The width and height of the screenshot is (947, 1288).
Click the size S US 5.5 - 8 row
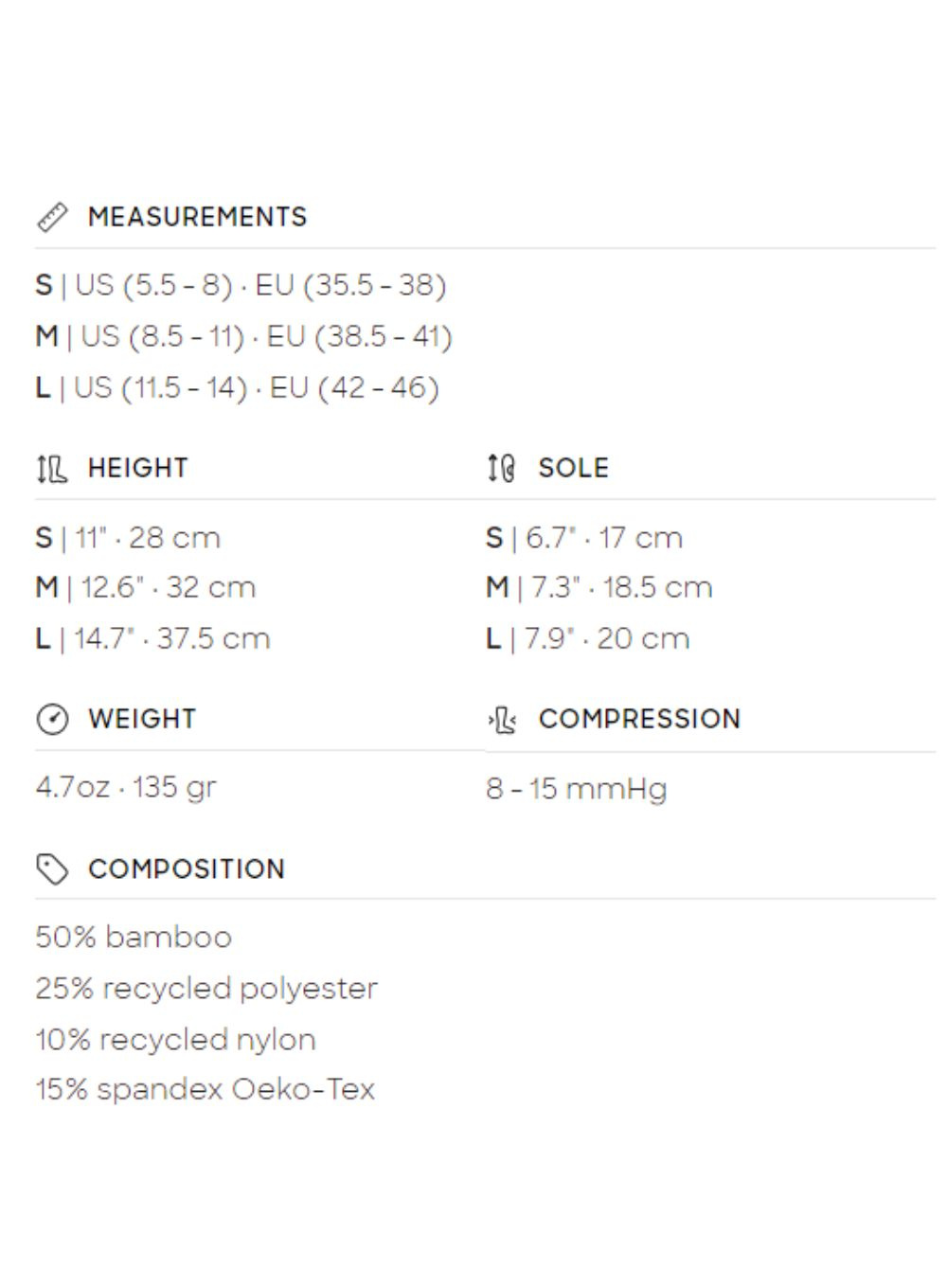[241, 285]
